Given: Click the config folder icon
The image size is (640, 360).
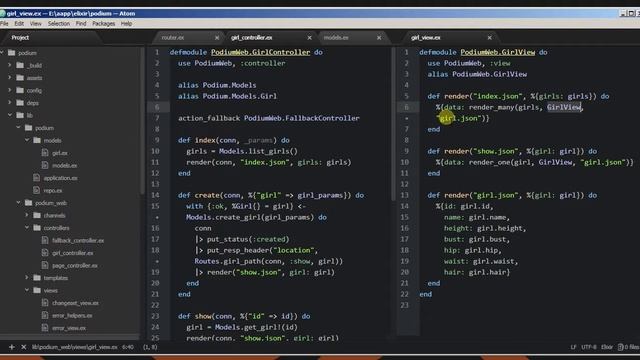Looking at the screenshot, I should 20,90.
